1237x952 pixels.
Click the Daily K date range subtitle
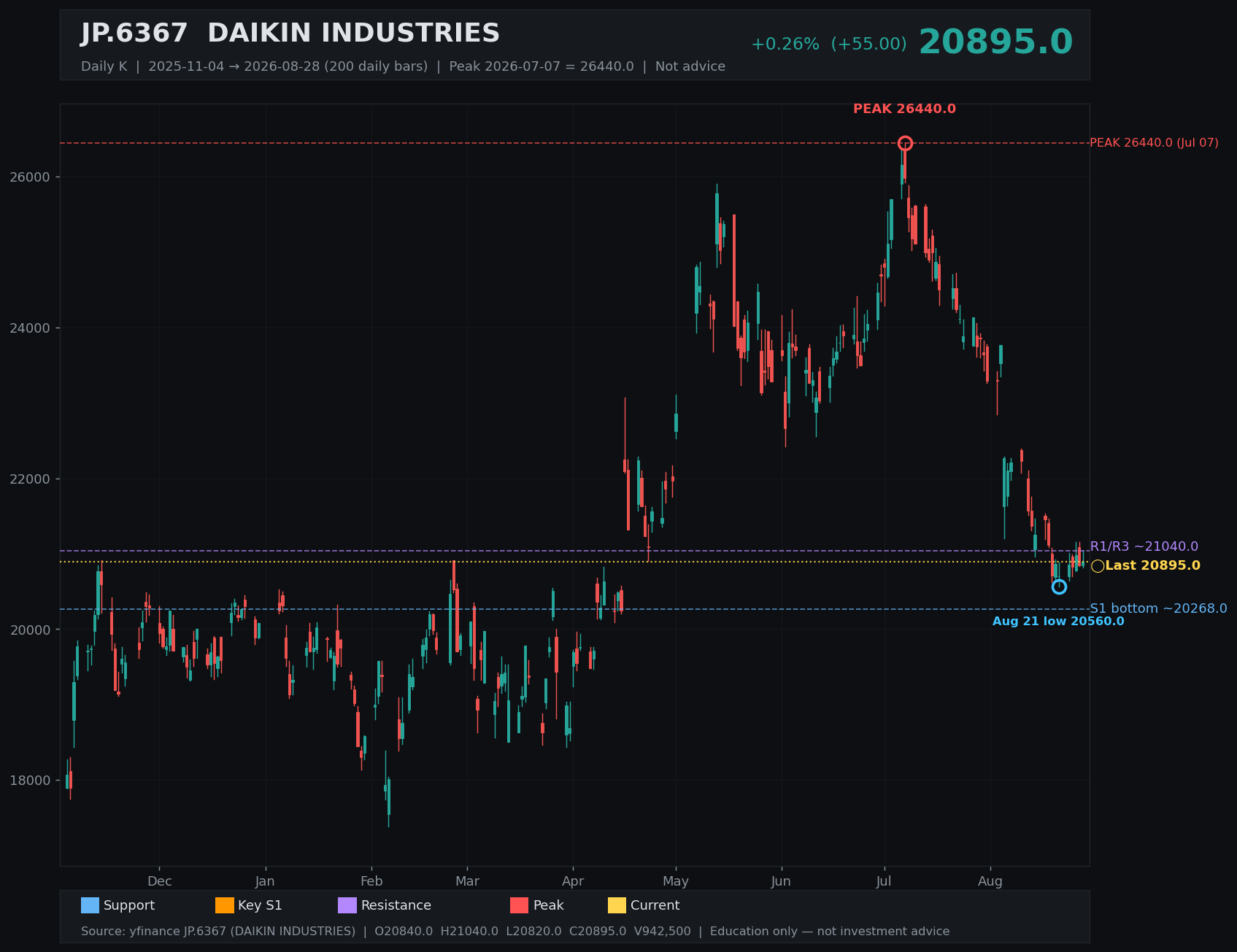(x=403, y=66)
